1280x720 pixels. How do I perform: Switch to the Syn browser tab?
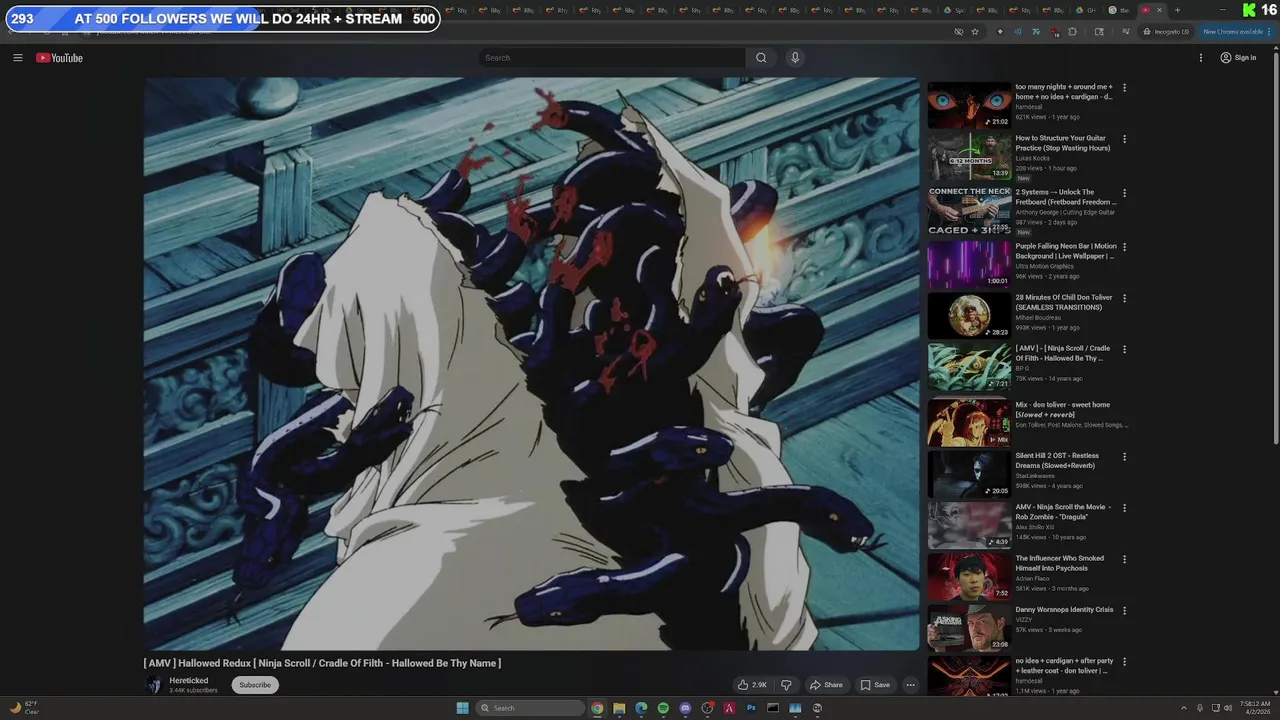(x=953, y=10)
